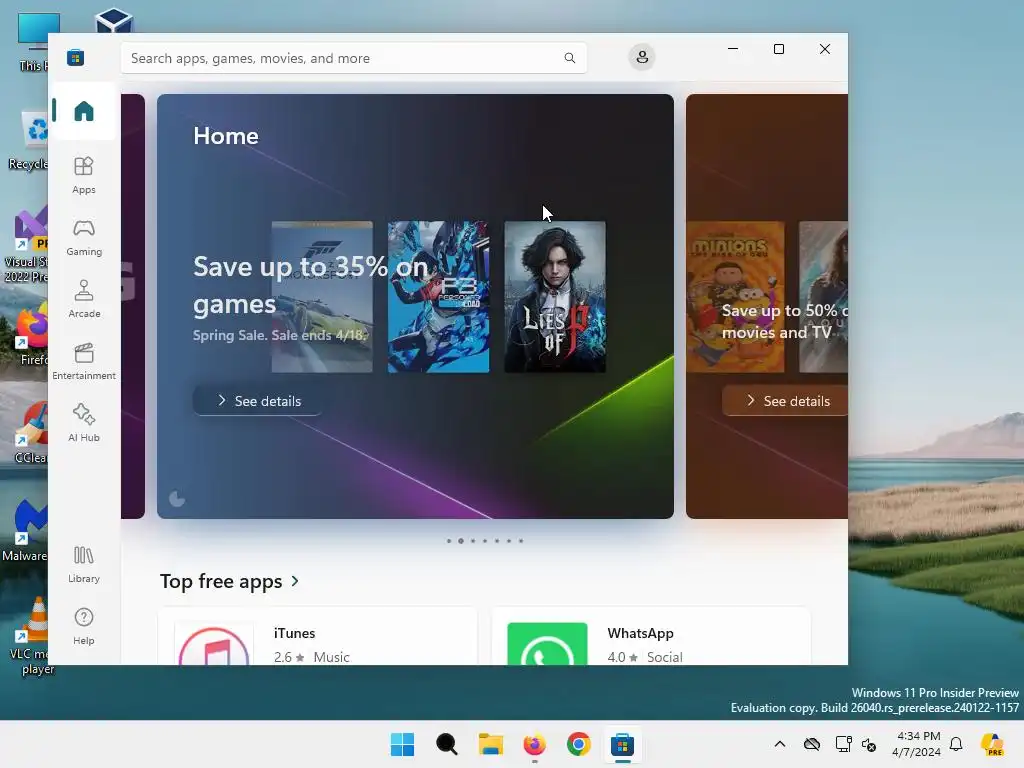The width and height of the screenshot is (1024, 768).
Task: Open the Apps section
Action: click(84, 175)
